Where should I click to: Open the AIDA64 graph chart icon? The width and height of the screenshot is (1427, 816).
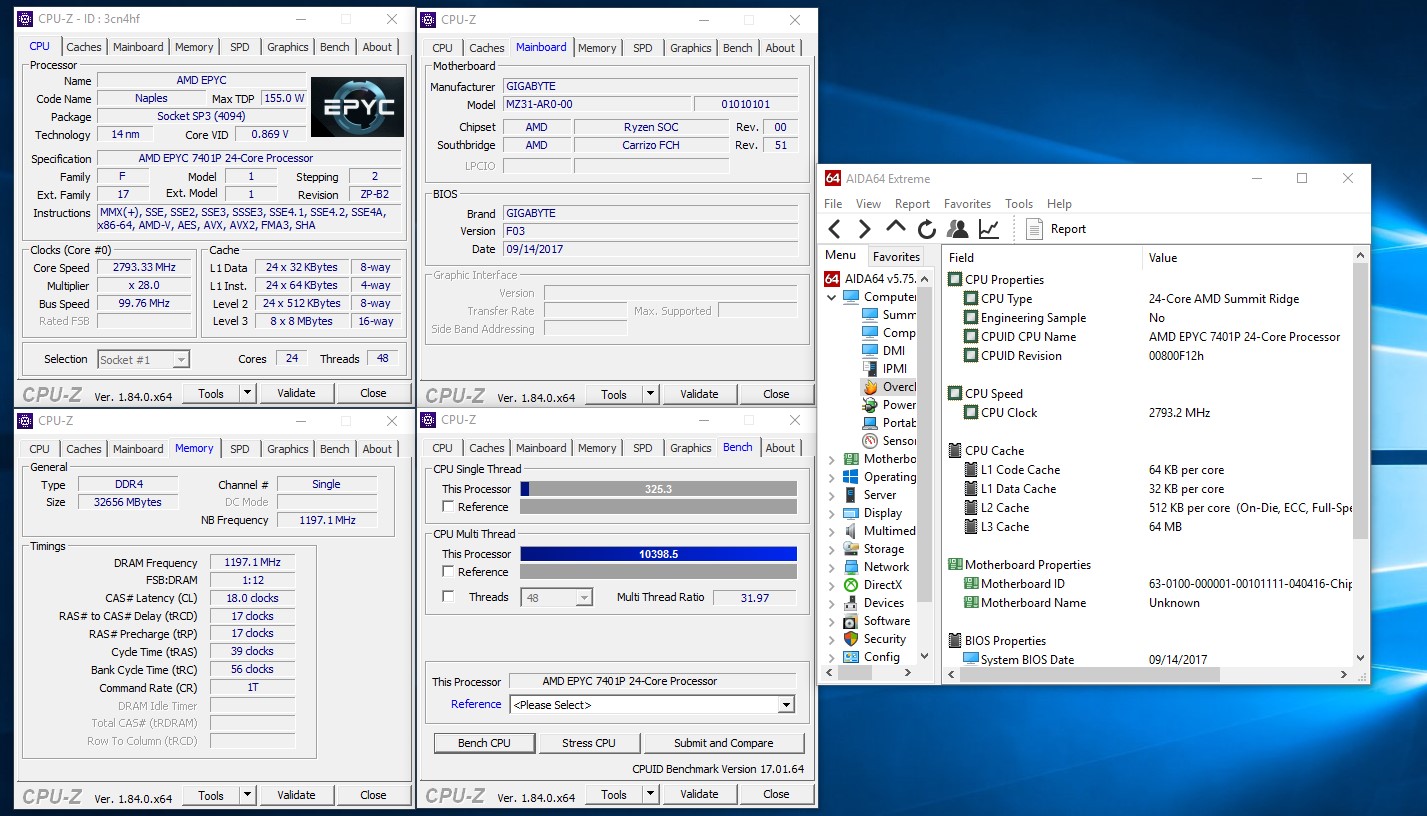(x=989, y=229)
